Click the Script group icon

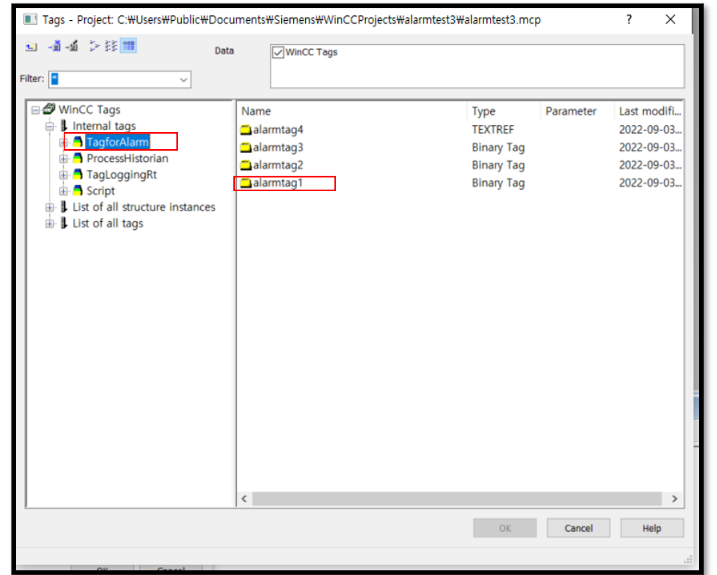[78, 191]
